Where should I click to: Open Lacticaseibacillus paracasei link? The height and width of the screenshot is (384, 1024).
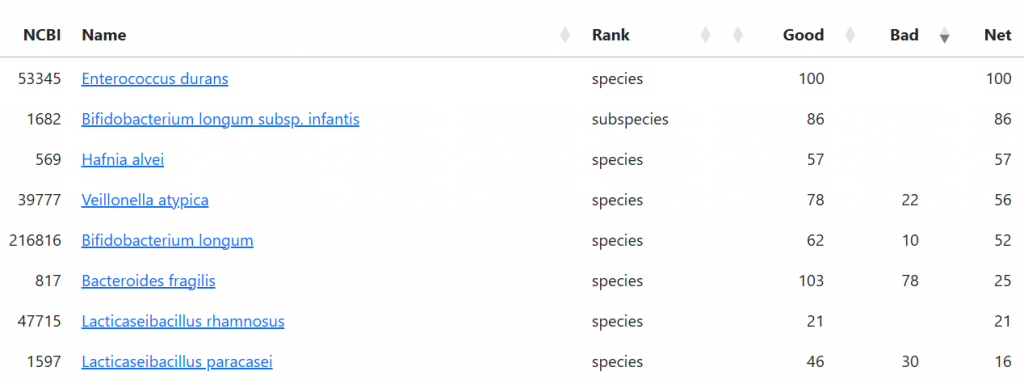point(177,362)
